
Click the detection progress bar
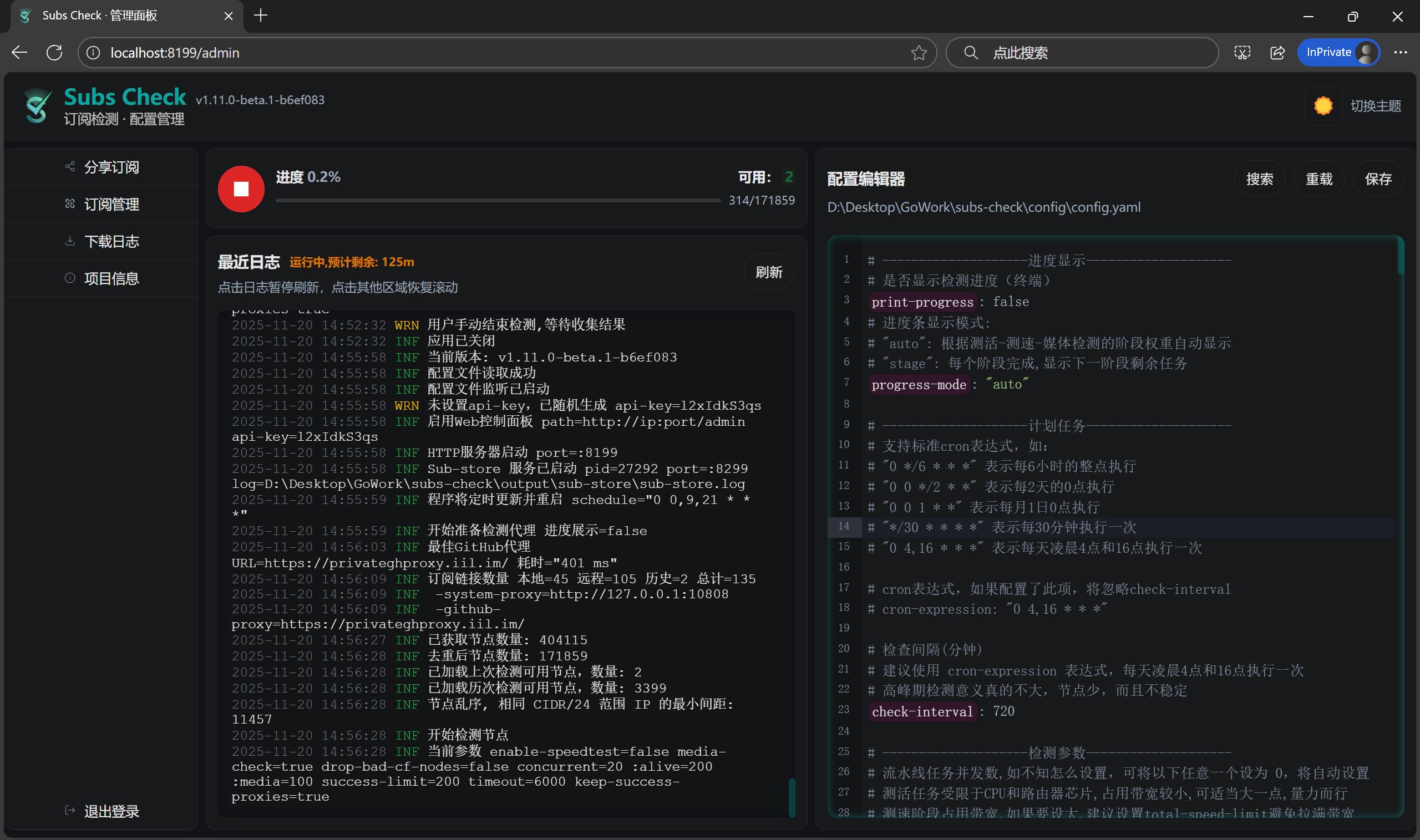(x=498, y=200)
